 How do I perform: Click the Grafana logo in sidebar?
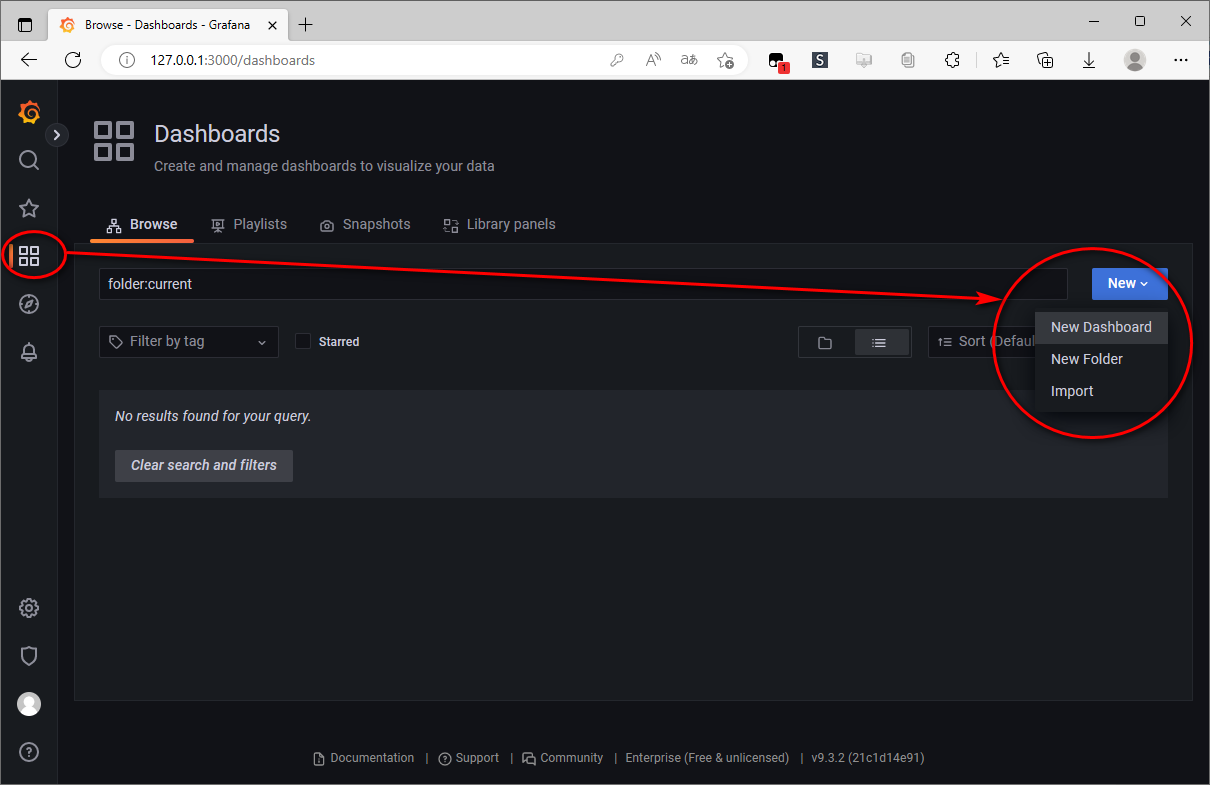(29, 112)
